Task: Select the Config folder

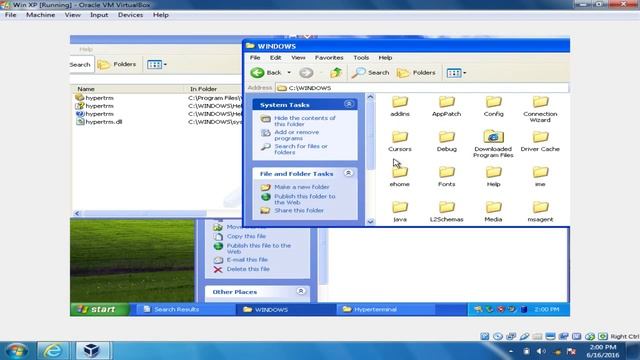Action: [493, 106]
